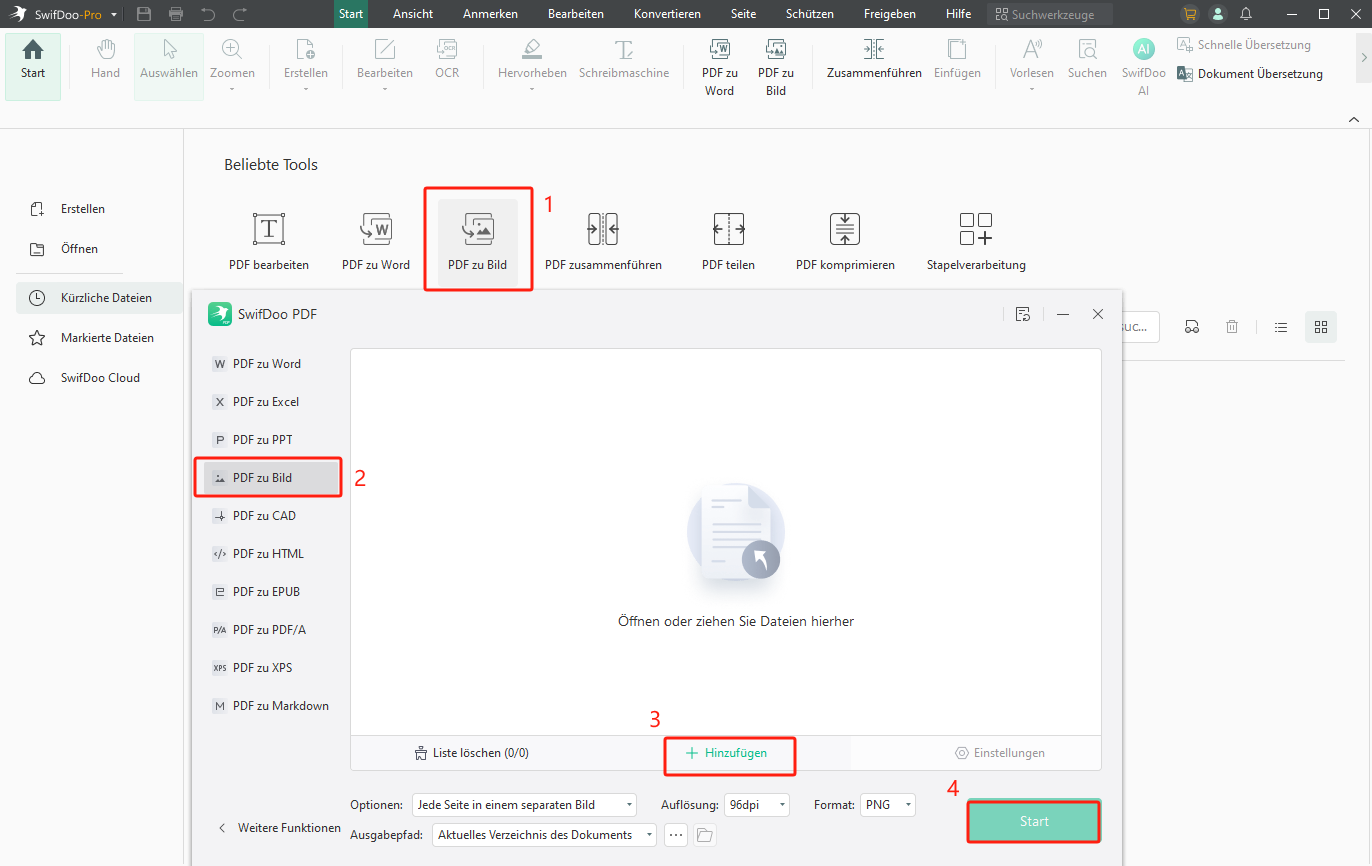Screen dimensions: 1372x866
Task: Click the Erstellen ribbon icon
Action: 305,64
